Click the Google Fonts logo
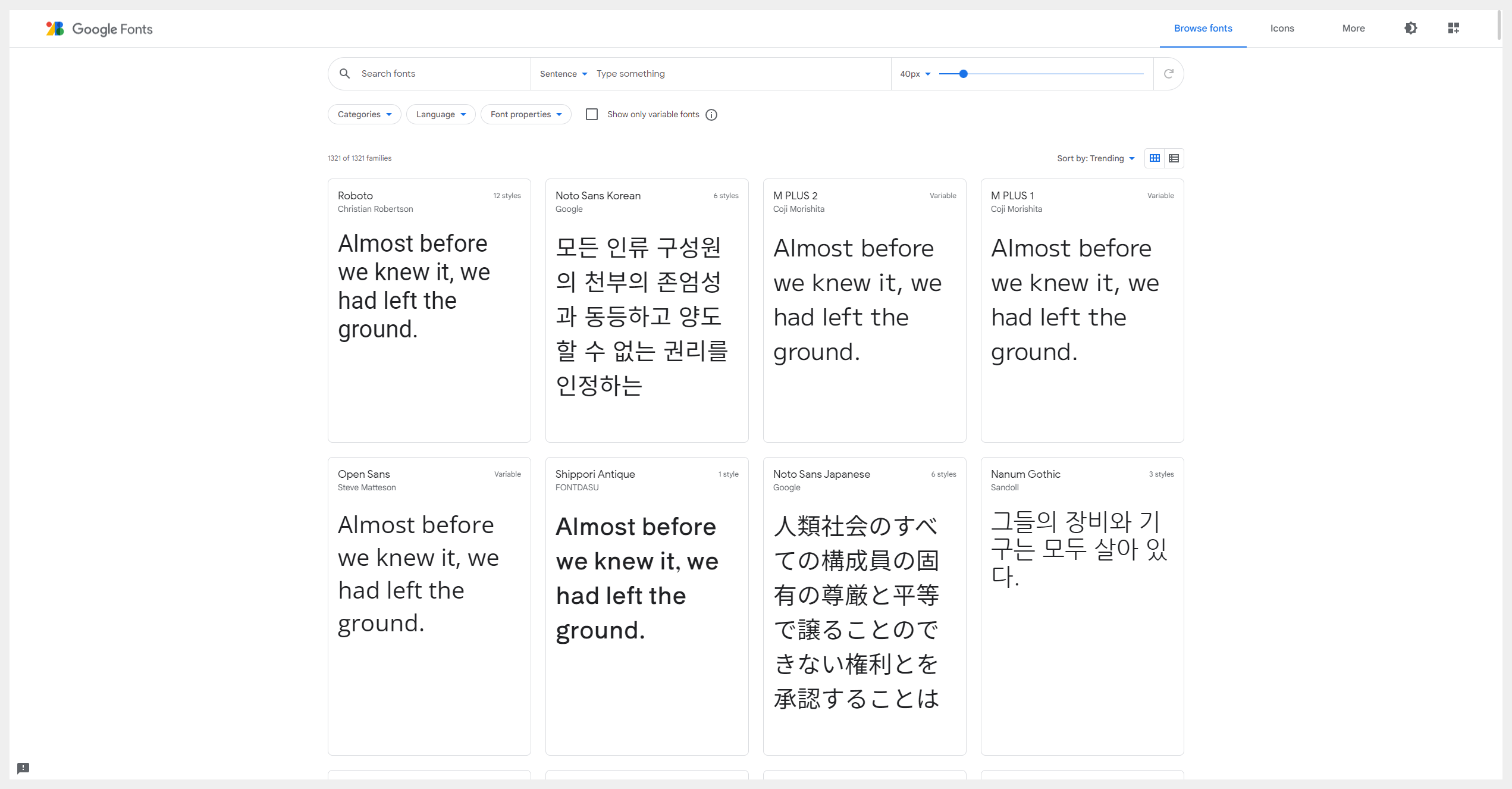1512x789 pixels. [99, 29]
